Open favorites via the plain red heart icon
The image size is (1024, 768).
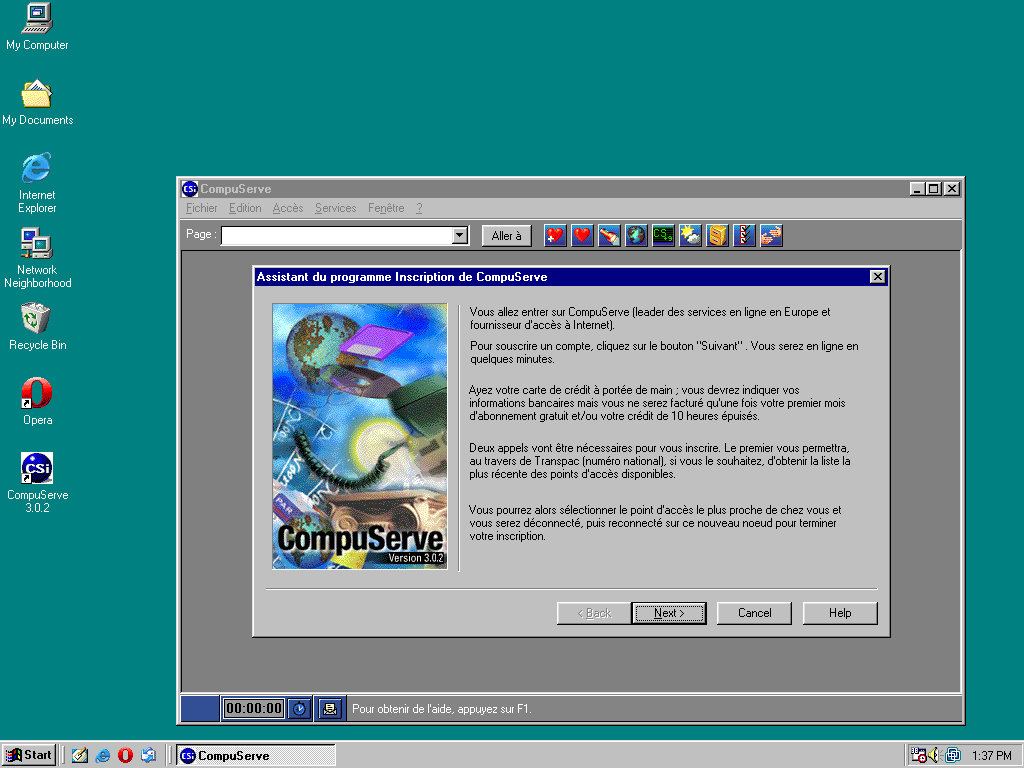(x=582, y=235)
